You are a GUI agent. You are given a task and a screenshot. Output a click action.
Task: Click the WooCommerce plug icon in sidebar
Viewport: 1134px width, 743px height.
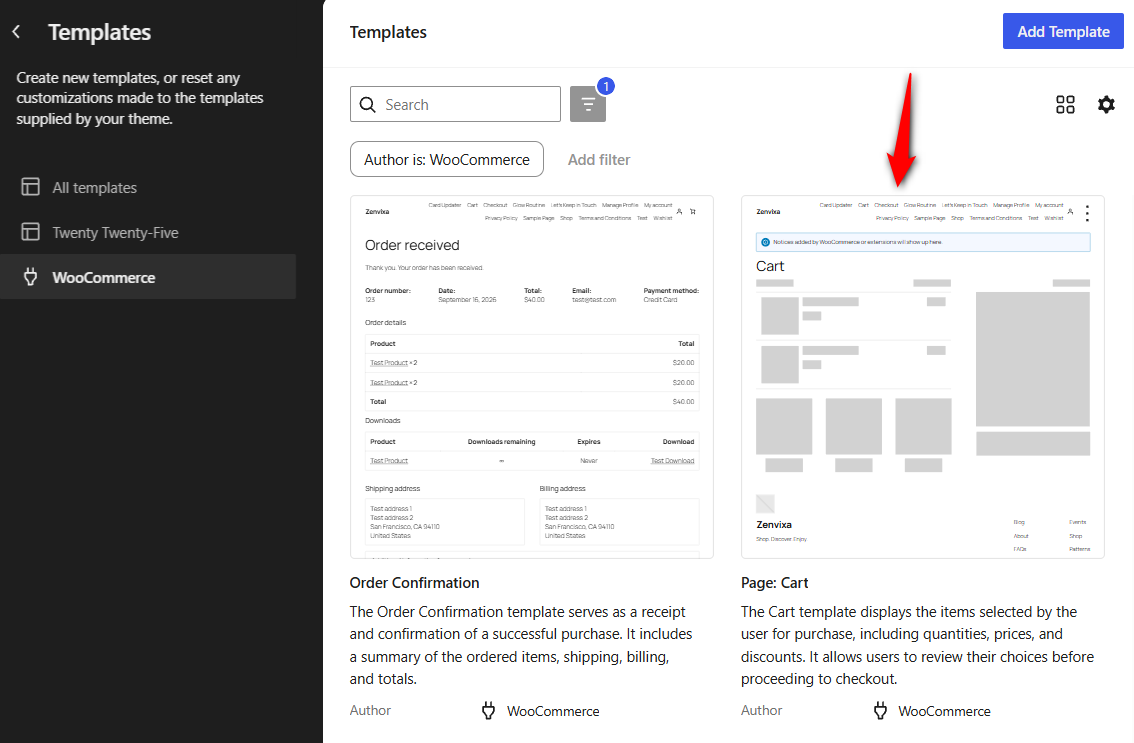pos(30,276)
